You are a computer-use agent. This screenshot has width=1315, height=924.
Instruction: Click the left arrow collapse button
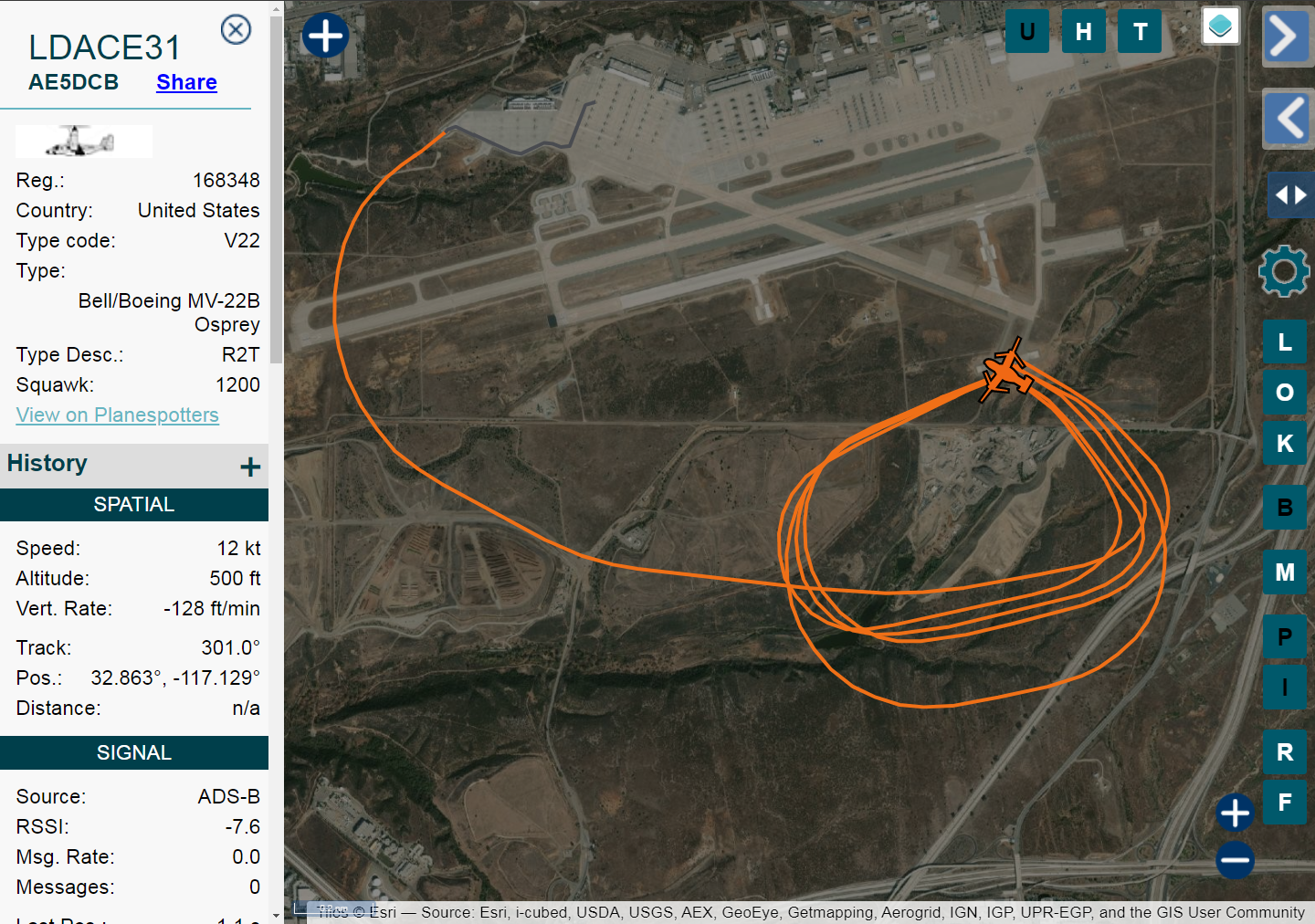1287,119
